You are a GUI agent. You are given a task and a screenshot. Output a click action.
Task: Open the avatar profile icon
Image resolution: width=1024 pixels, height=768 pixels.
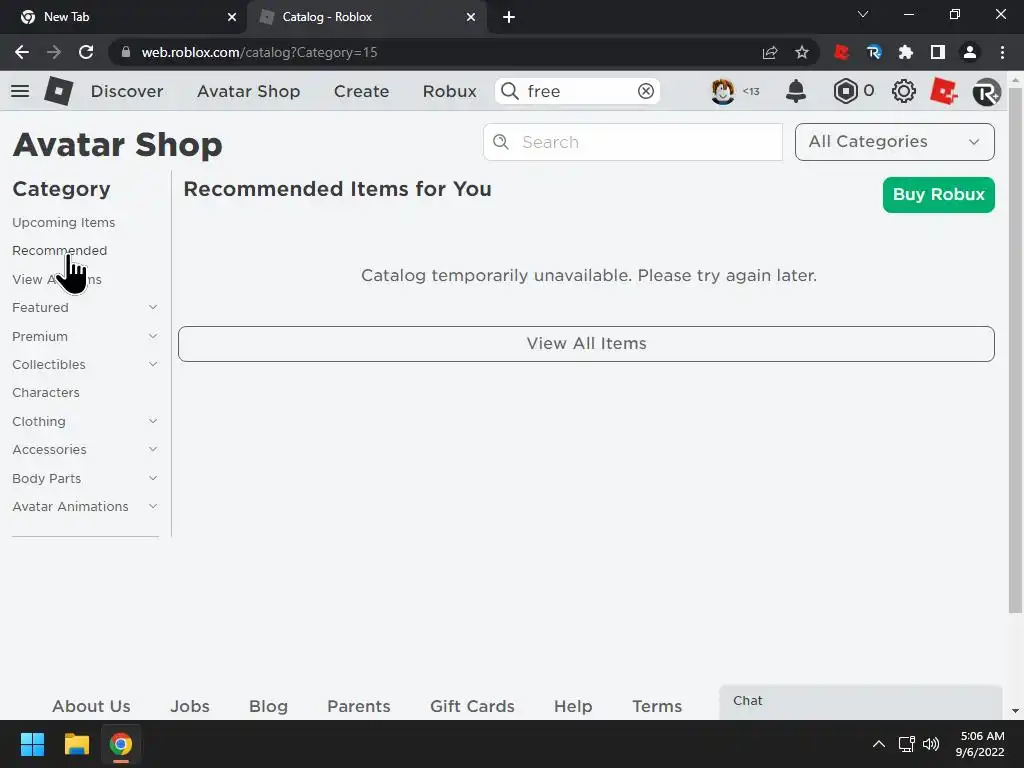pos(723,91)
